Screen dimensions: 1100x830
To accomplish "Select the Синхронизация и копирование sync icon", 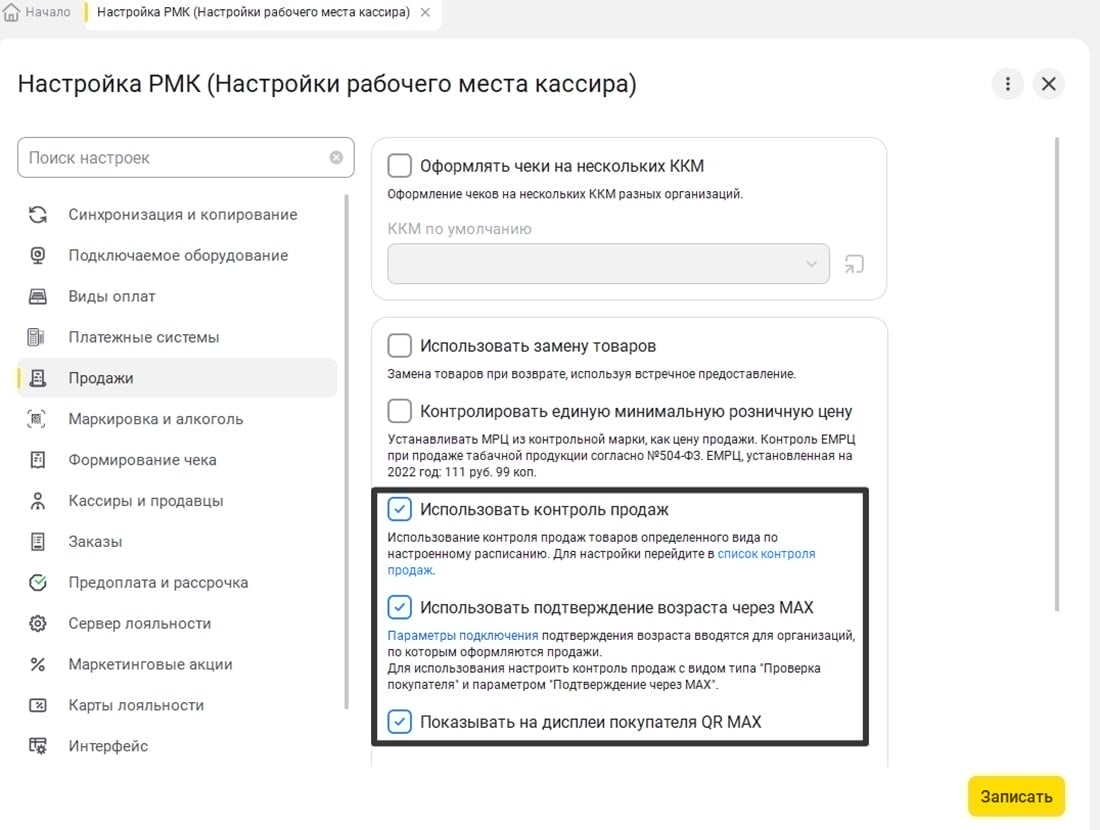I will click(x=38, y=214).
